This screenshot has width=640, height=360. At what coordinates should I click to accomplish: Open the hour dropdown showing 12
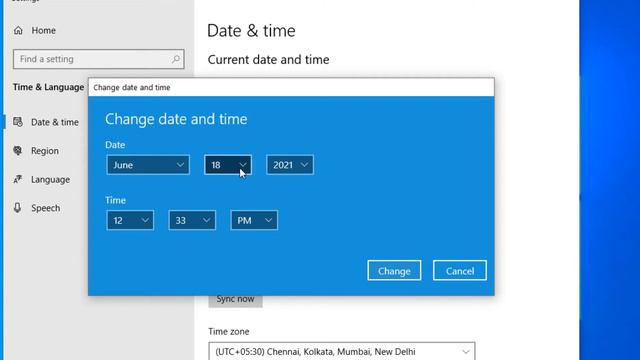coord(130,220)
